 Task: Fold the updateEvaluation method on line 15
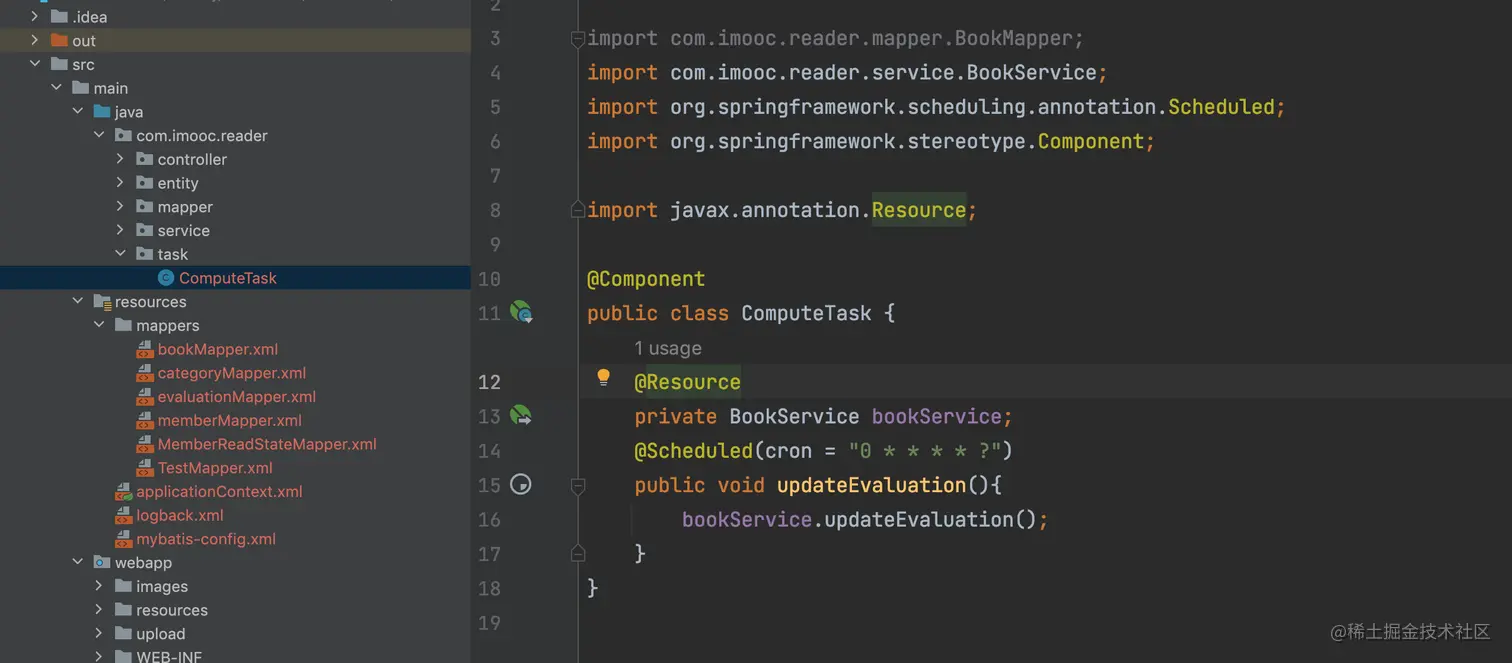click(577, 485)
